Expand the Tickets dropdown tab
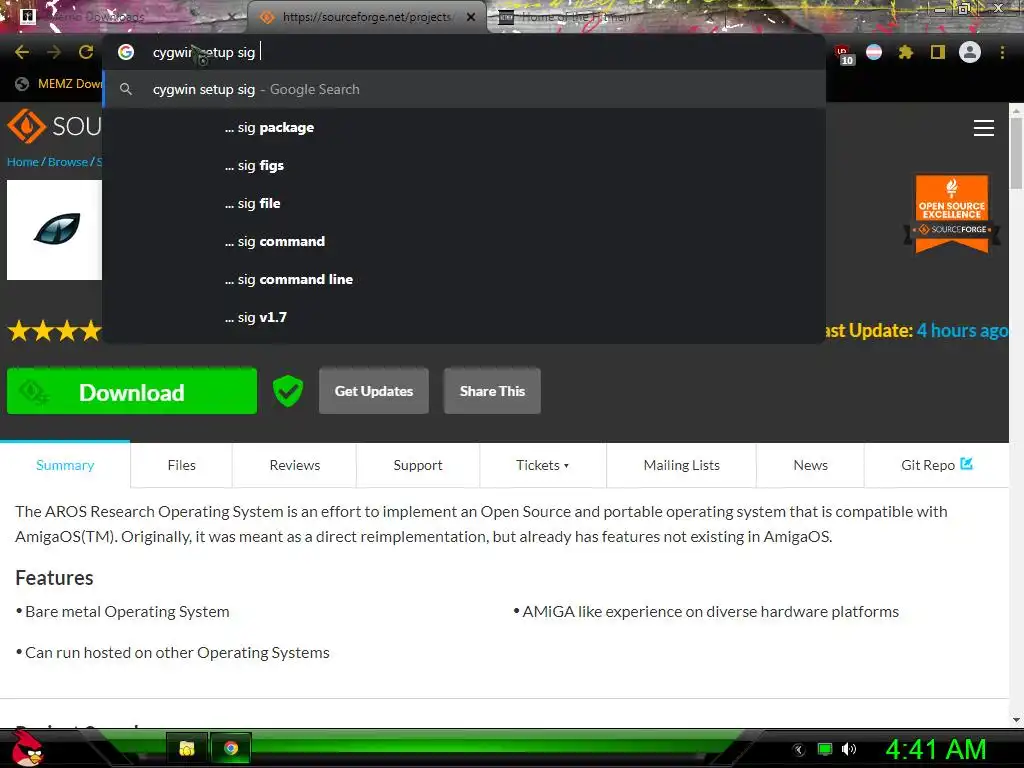The width and height of the screenshot is (1024, 768). [x=543, y=465]
